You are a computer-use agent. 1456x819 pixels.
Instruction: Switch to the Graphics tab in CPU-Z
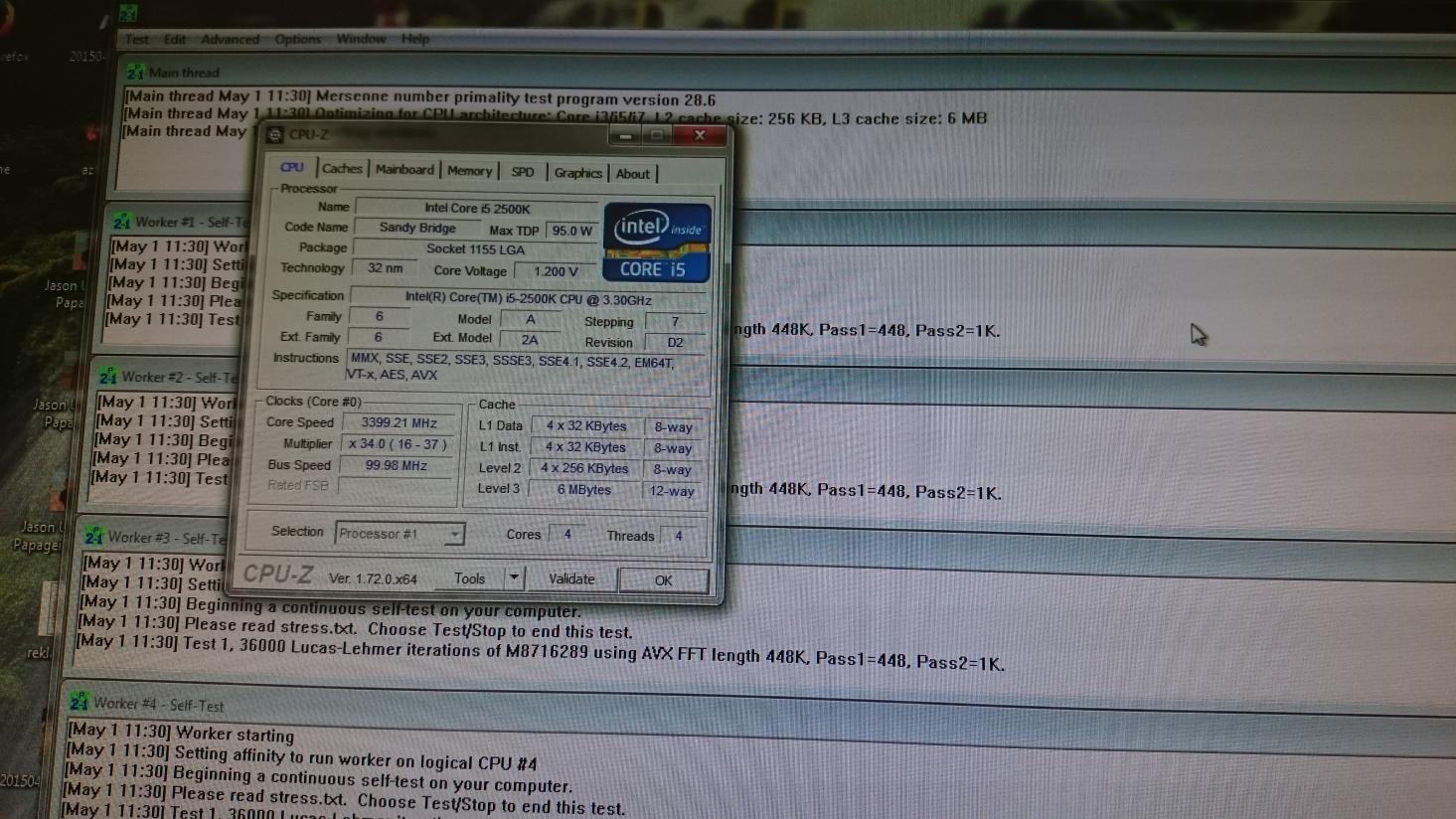click(578, 173)
